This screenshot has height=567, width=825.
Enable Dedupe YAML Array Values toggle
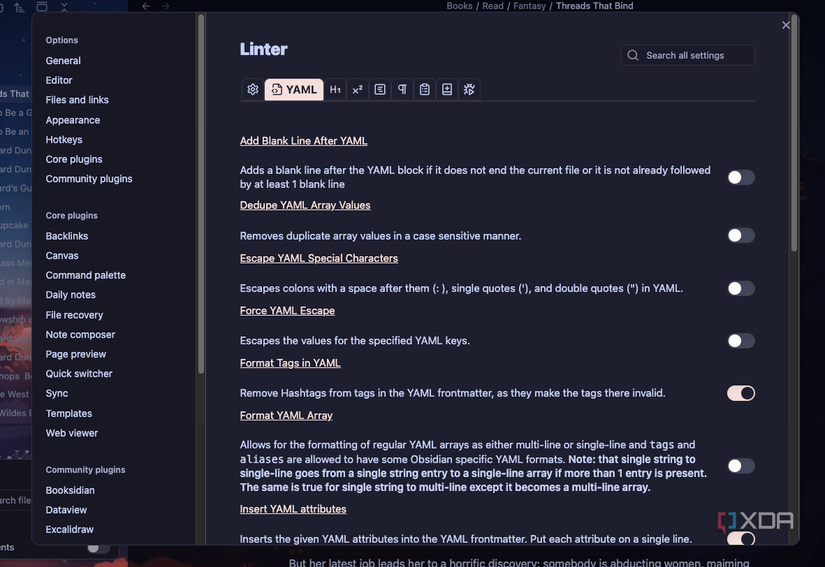[x=741, y=235]
